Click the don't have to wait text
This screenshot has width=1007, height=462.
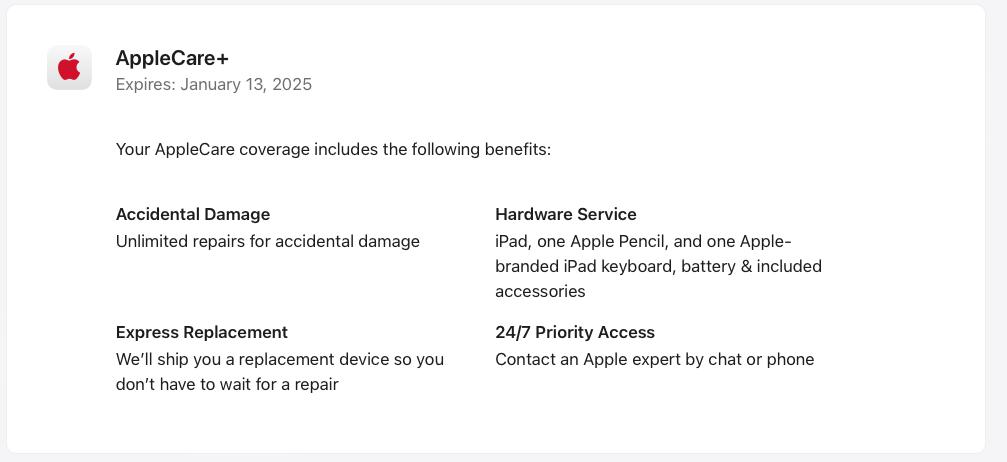pyautogui.click(x=227, y=384)
